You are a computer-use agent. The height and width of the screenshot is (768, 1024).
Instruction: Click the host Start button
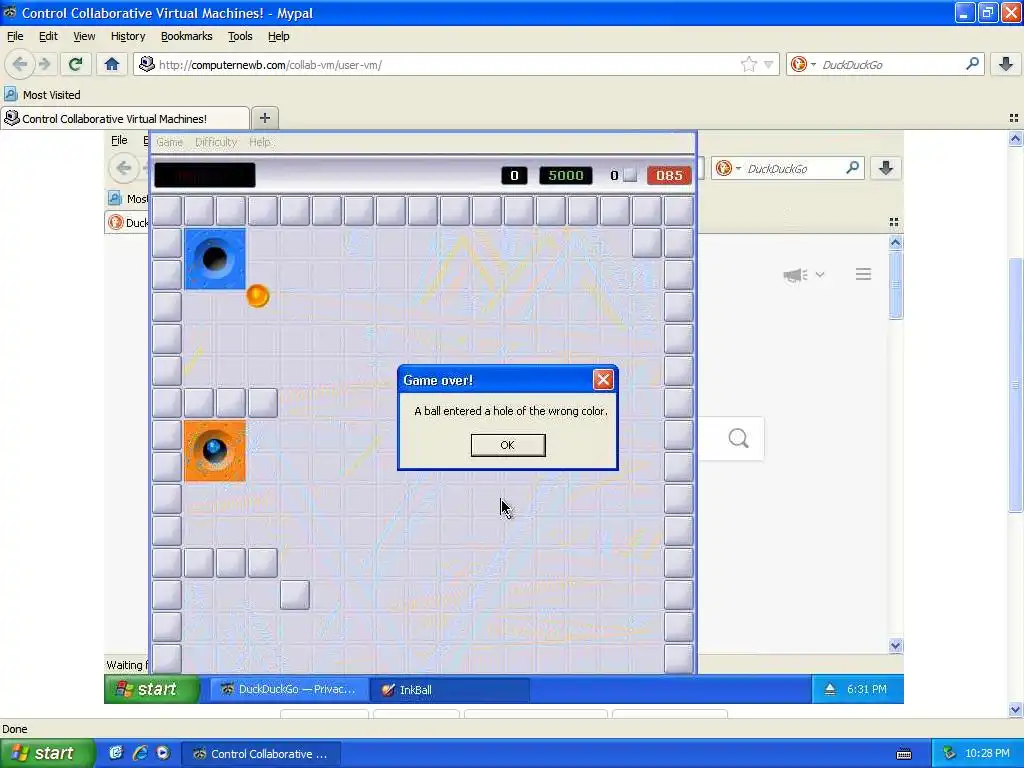coord(47,753)
